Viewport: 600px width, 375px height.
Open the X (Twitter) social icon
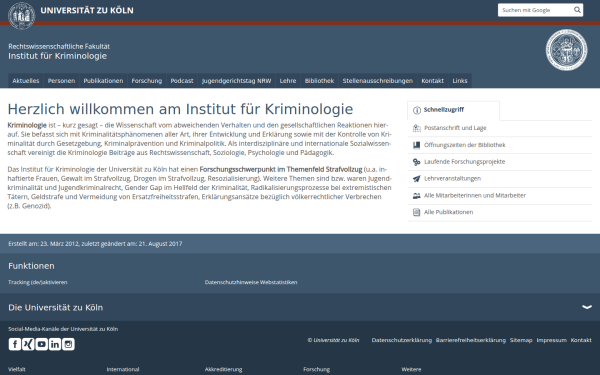(28, 344)
